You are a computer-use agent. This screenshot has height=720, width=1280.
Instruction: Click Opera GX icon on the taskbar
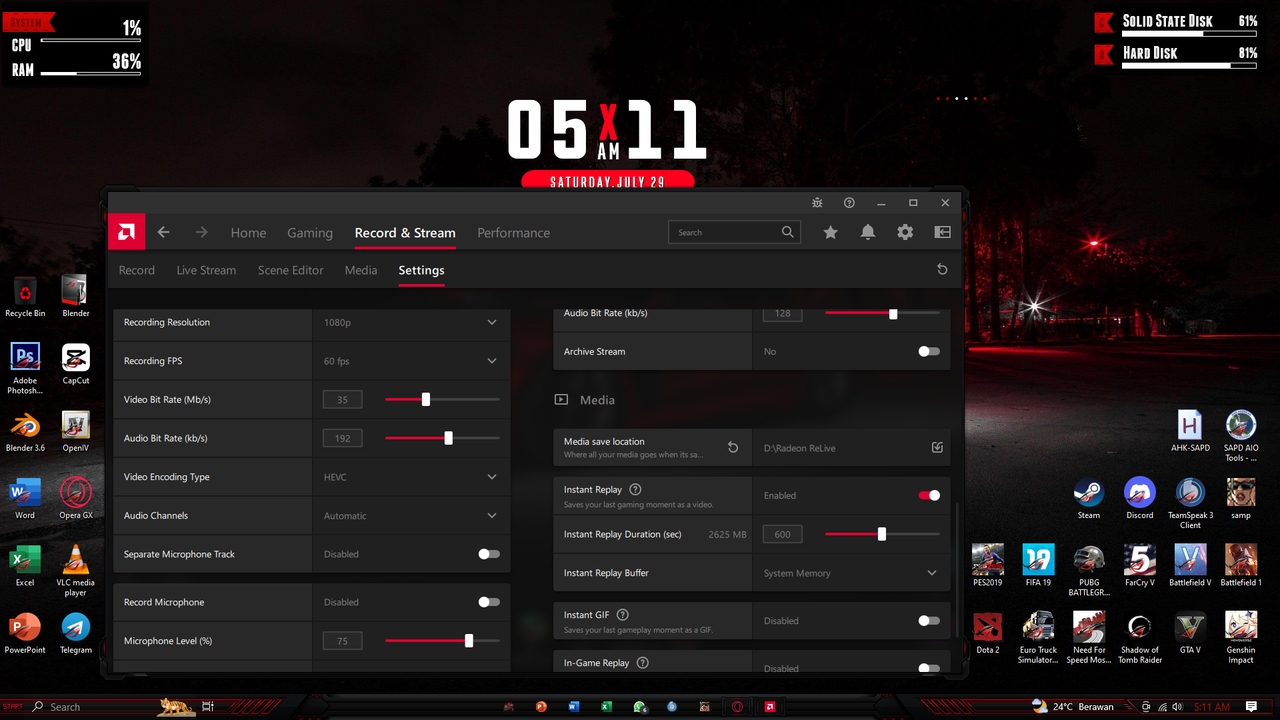(737, 706)
